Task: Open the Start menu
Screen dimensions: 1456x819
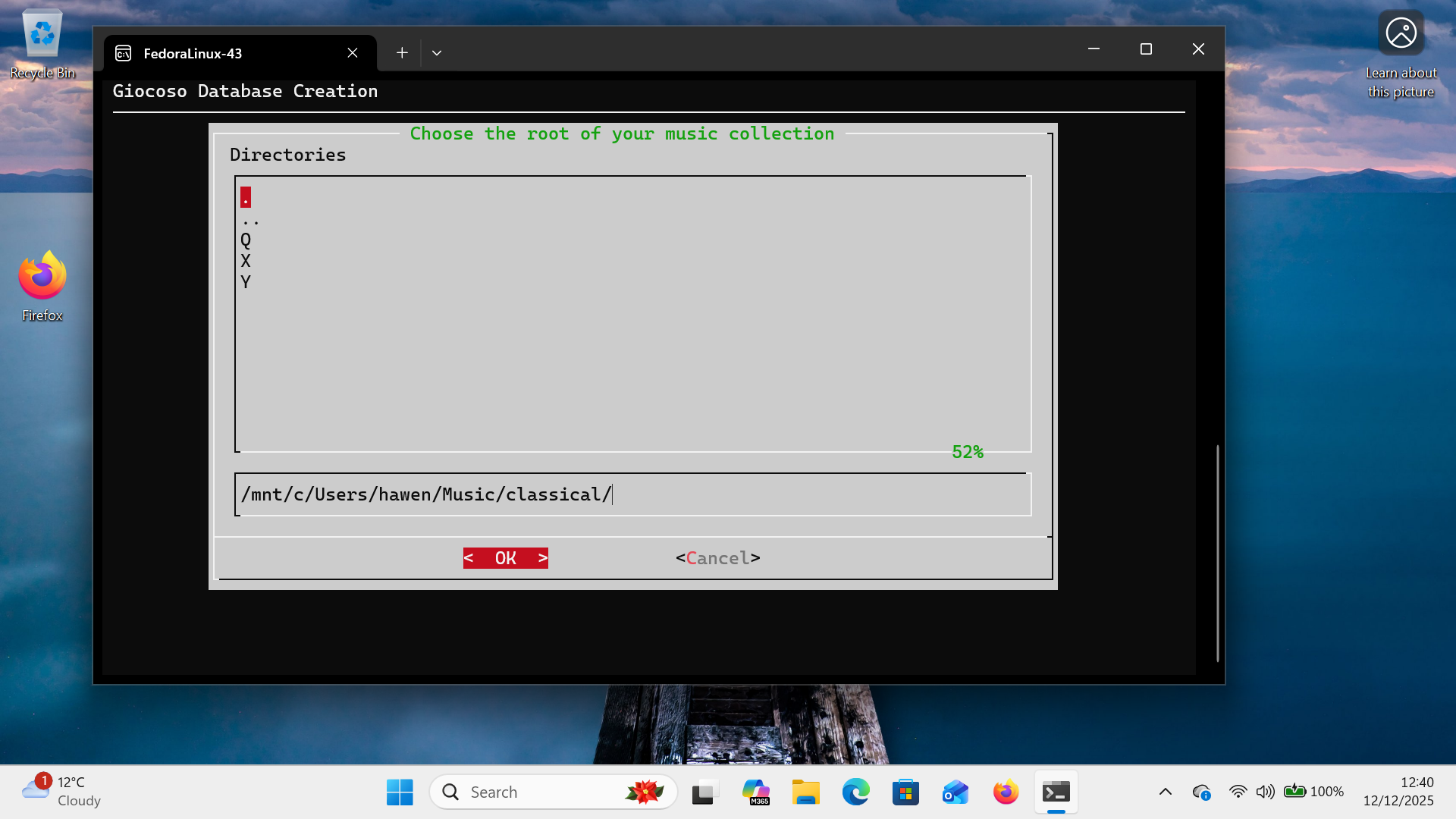Action: pyautogui.click(x=400, y=791)
